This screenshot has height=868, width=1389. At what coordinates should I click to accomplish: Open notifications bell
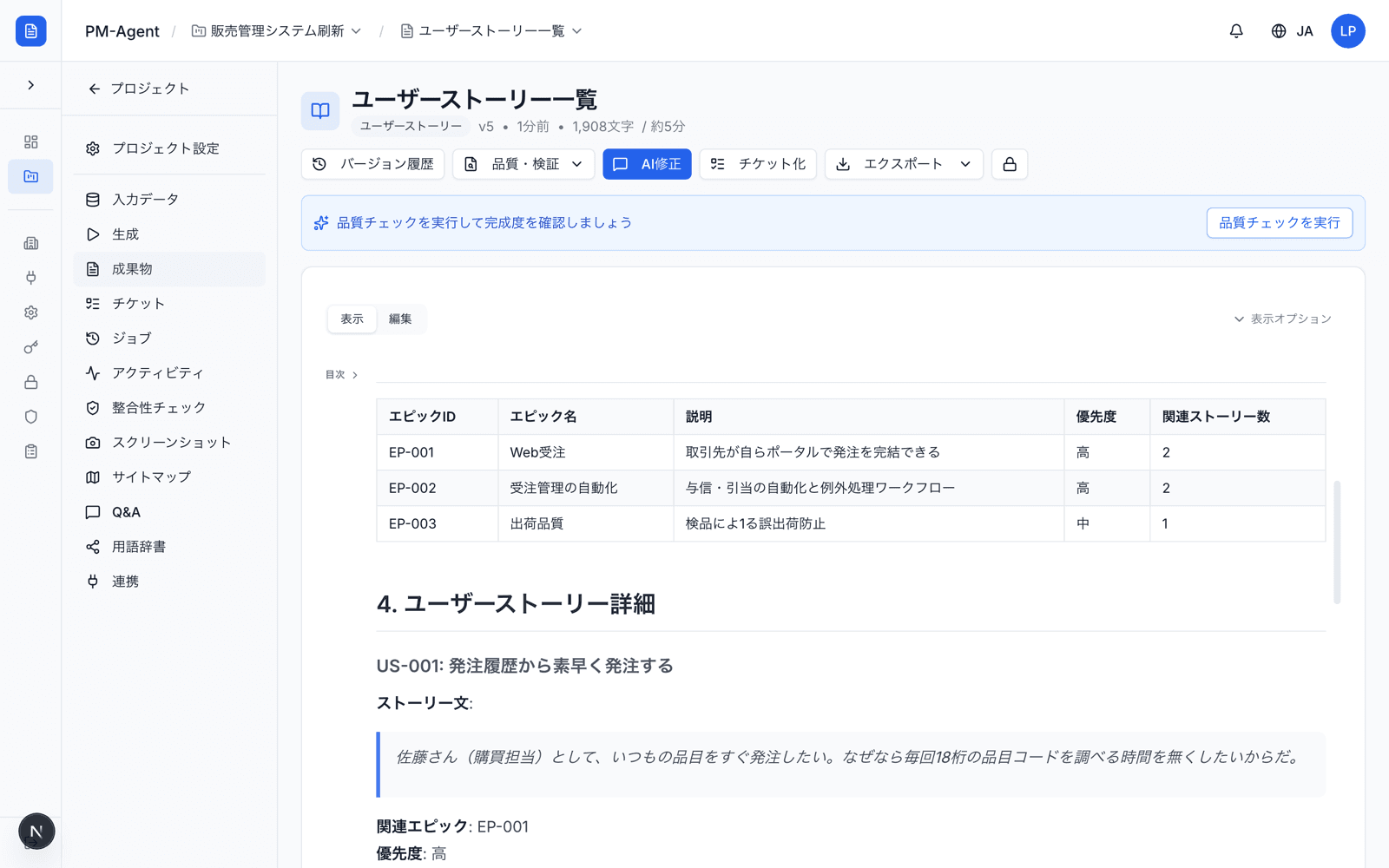pos(1236,31)
